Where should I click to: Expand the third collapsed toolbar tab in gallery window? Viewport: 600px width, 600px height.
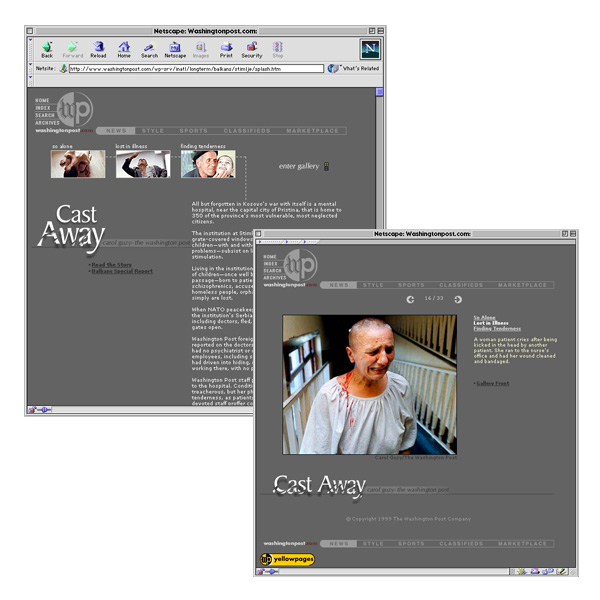(x=310, y=242)
